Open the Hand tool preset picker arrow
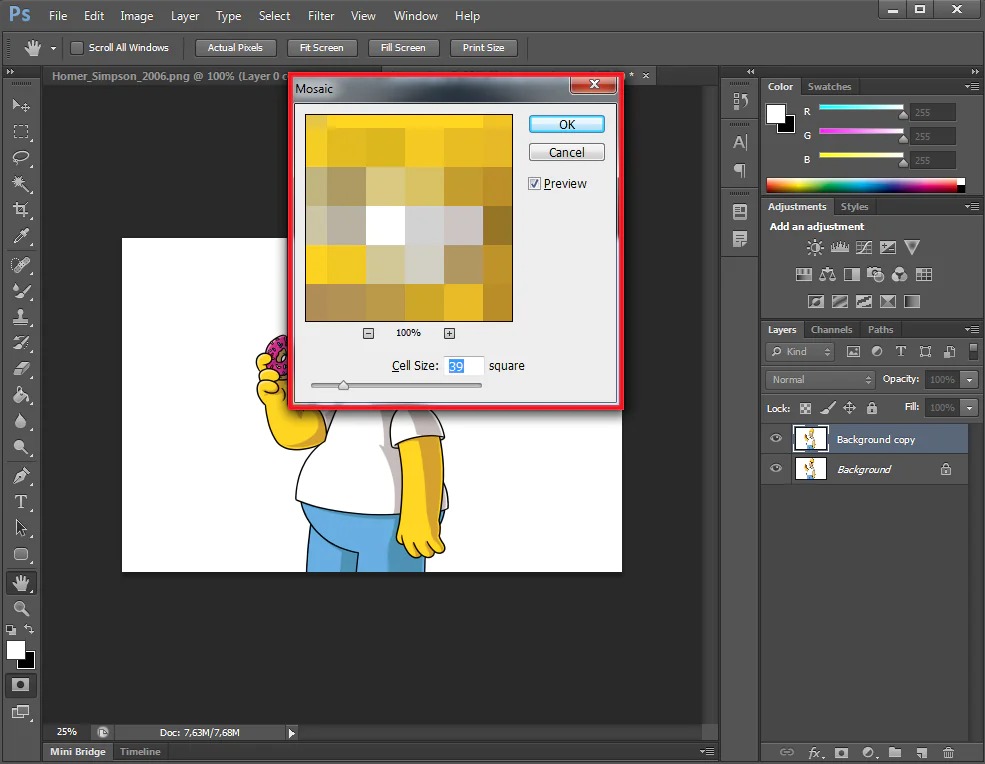985x764 pixels. tap(53, 48)
